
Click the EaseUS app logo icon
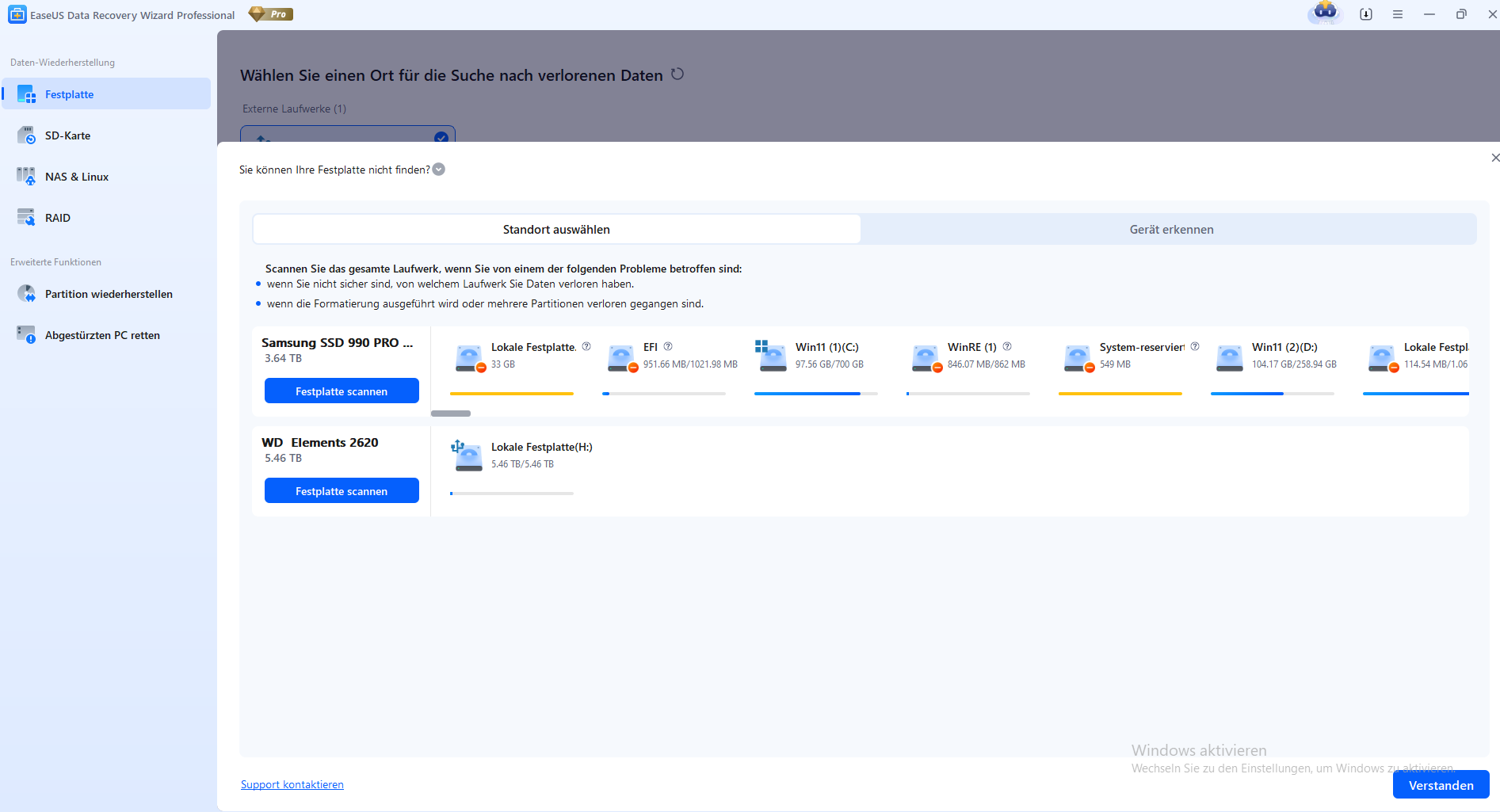pos(17,14)
